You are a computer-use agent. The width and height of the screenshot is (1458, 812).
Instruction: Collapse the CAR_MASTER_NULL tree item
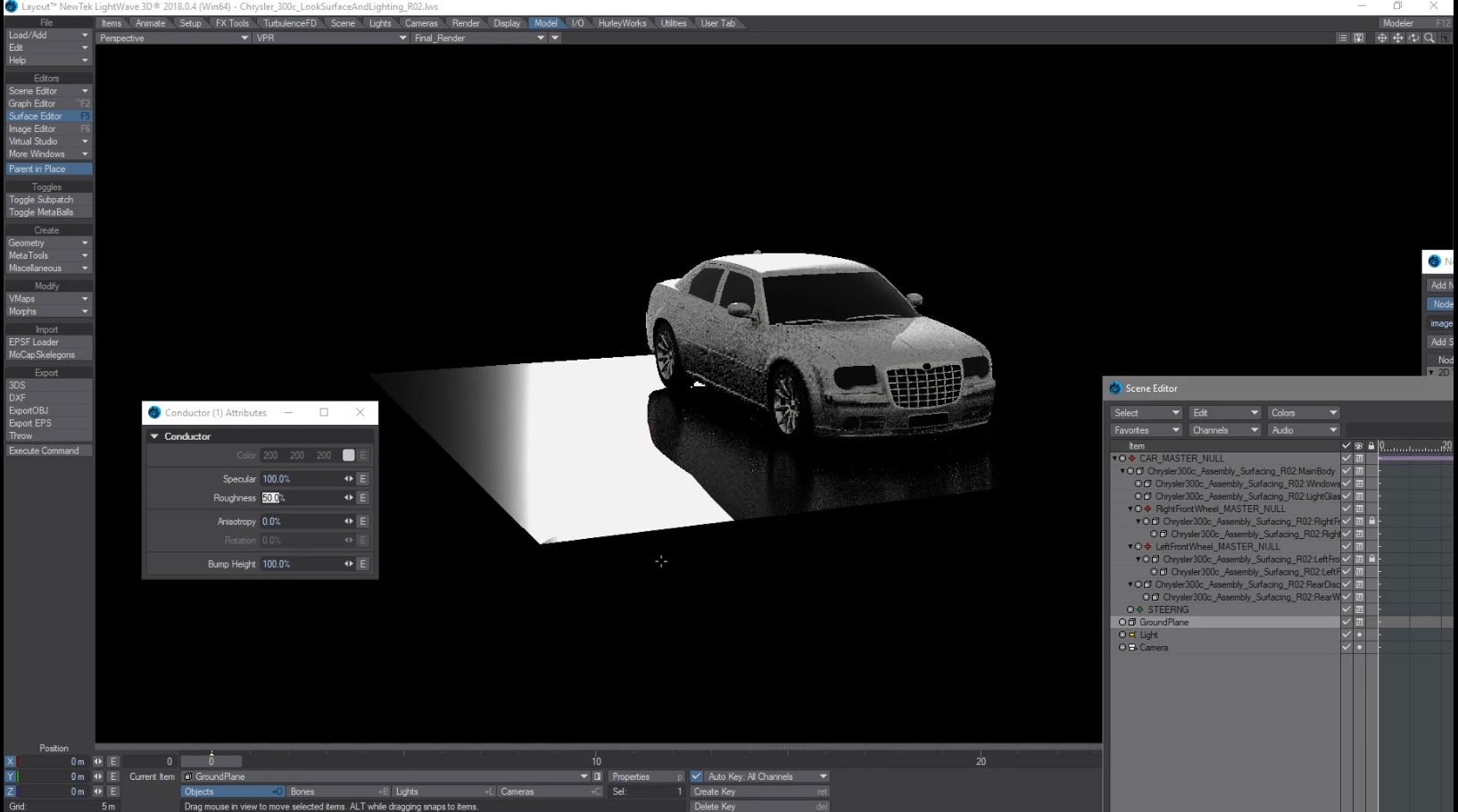pyautogui.click(x=1114, y=459)
